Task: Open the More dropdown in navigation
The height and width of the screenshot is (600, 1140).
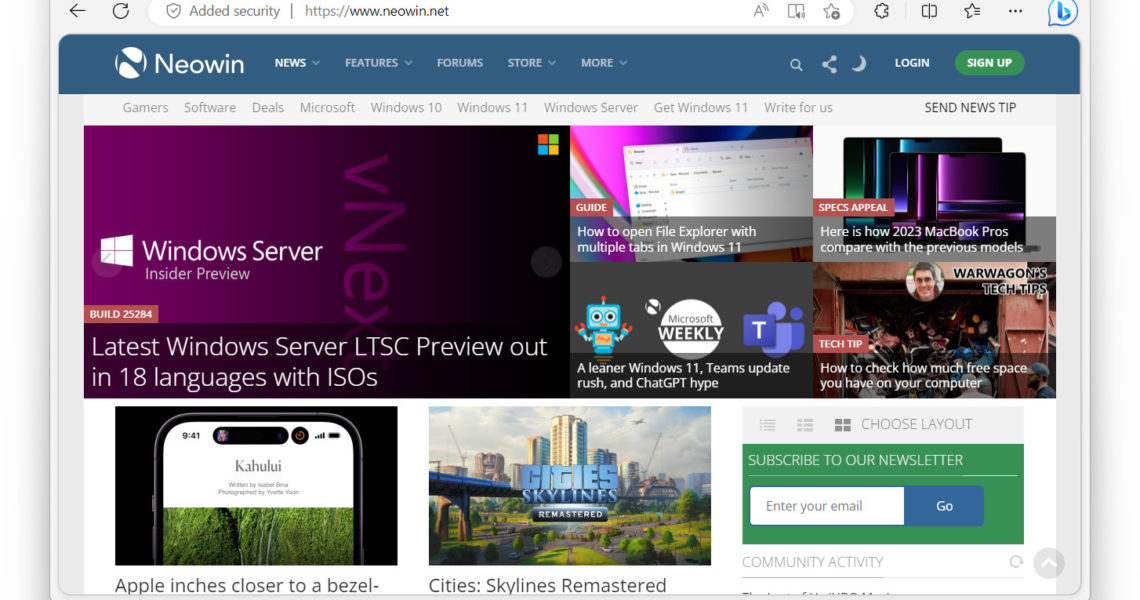Action: tap(604, 63)
